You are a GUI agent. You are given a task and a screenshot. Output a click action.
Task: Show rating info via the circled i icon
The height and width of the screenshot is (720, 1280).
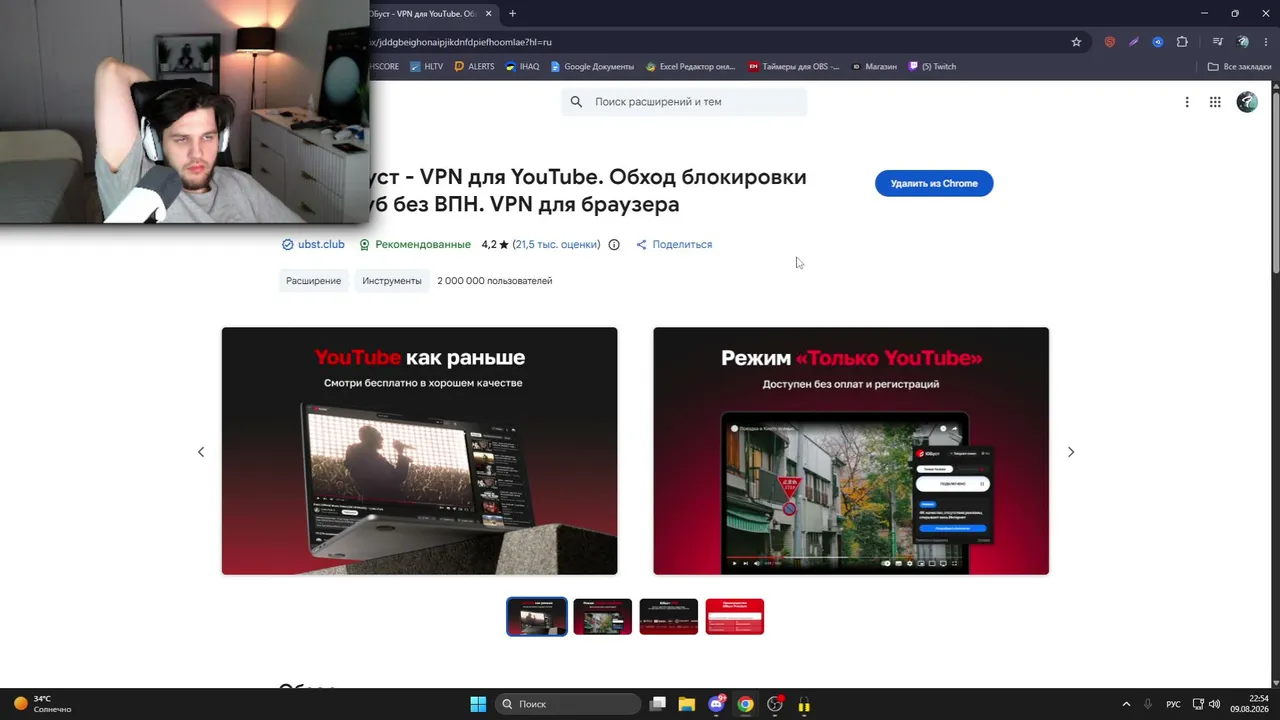(614, 244)
